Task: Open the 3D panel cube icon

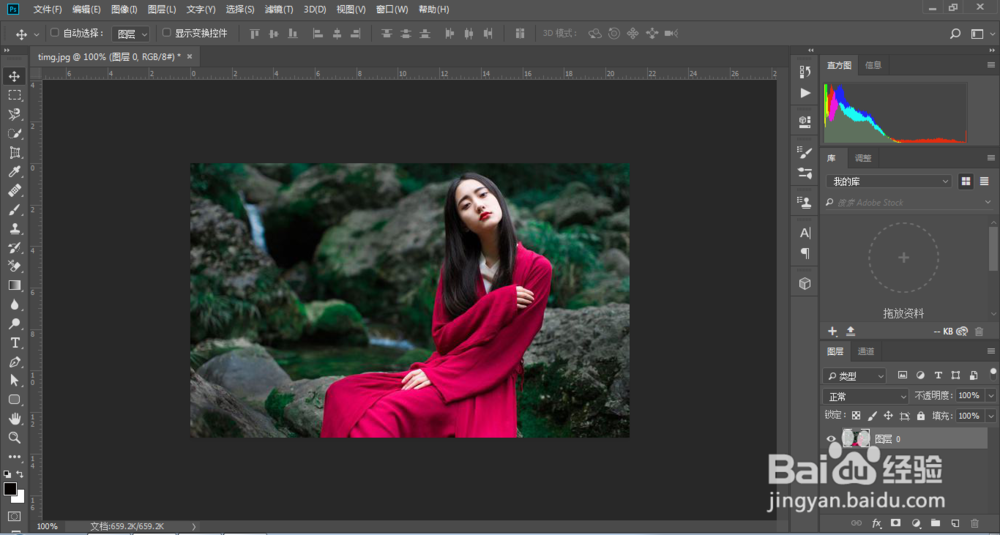Action: [805, 284]
